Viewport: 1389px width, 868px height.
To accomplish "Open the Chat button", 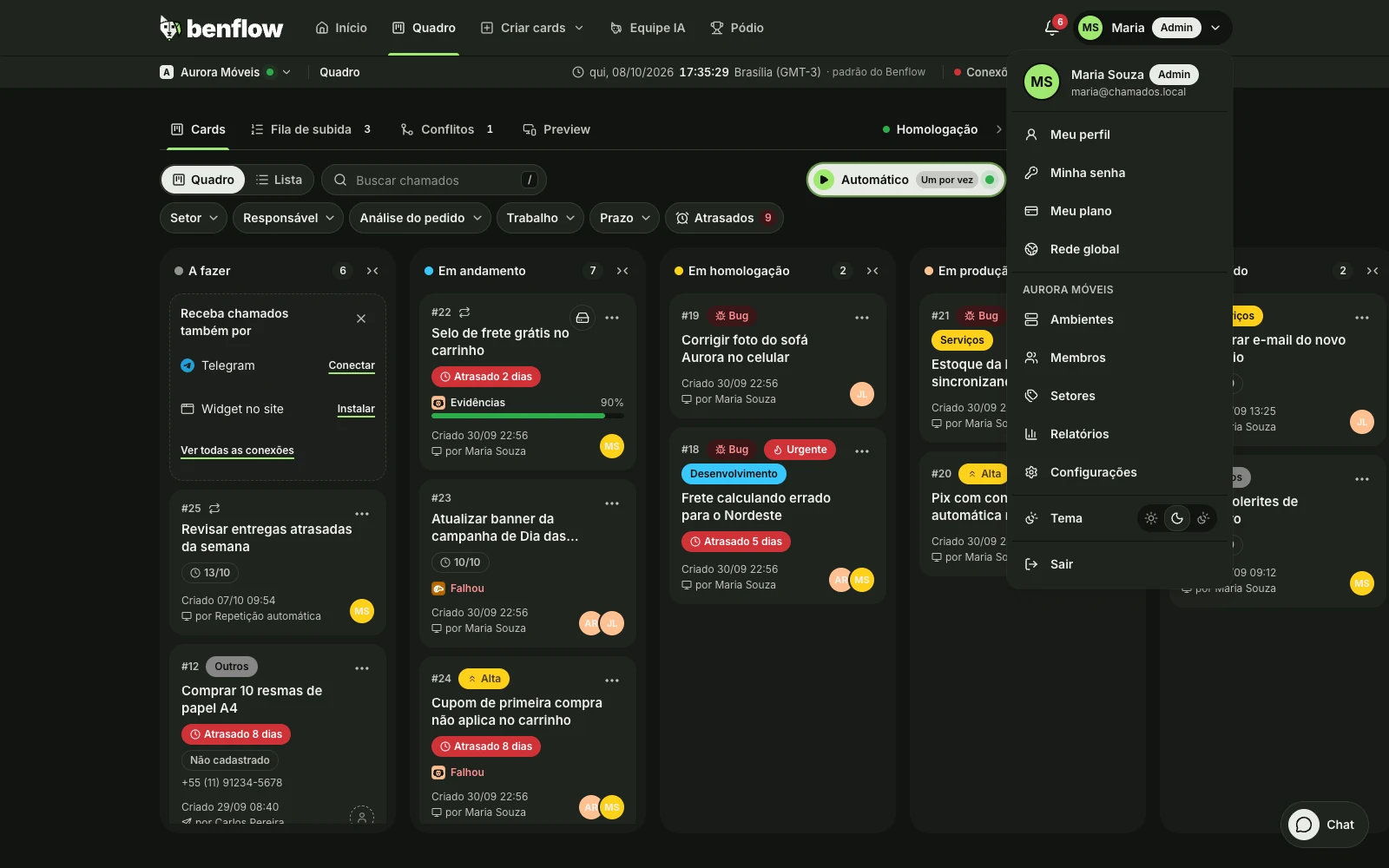I will point(1324,825).
